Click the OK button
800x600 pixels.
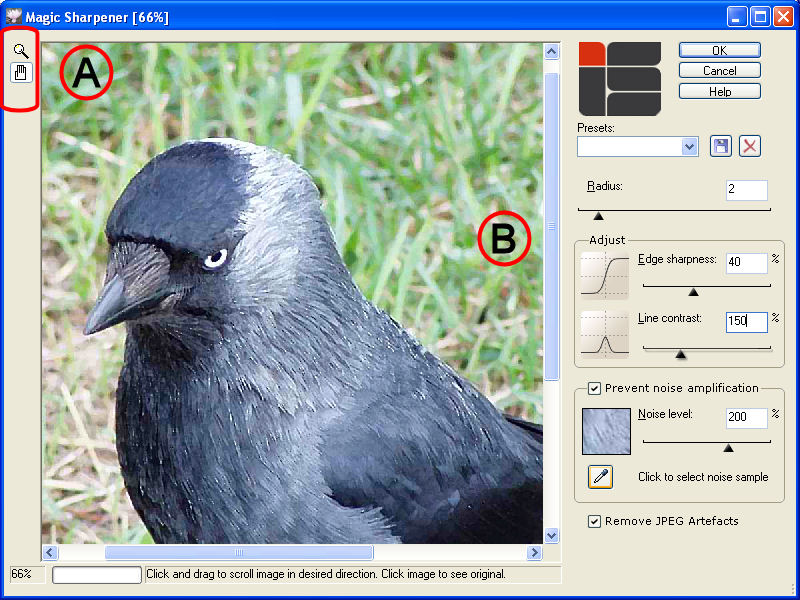[x=719, y=50]
